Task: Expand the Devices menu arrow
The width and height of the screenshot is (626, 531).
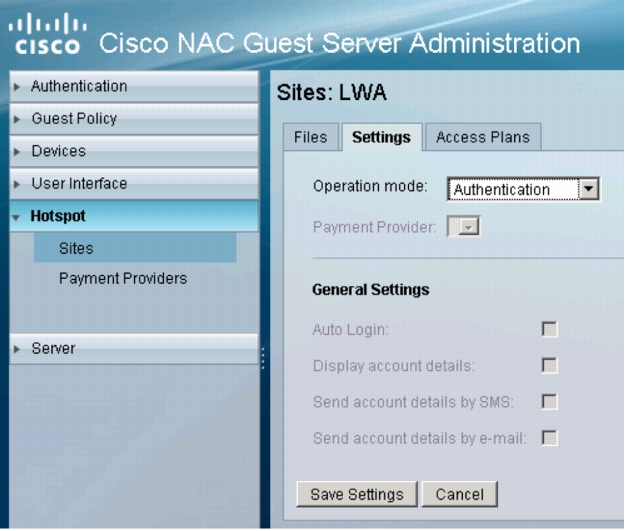Action: click(x=16, y=152)
